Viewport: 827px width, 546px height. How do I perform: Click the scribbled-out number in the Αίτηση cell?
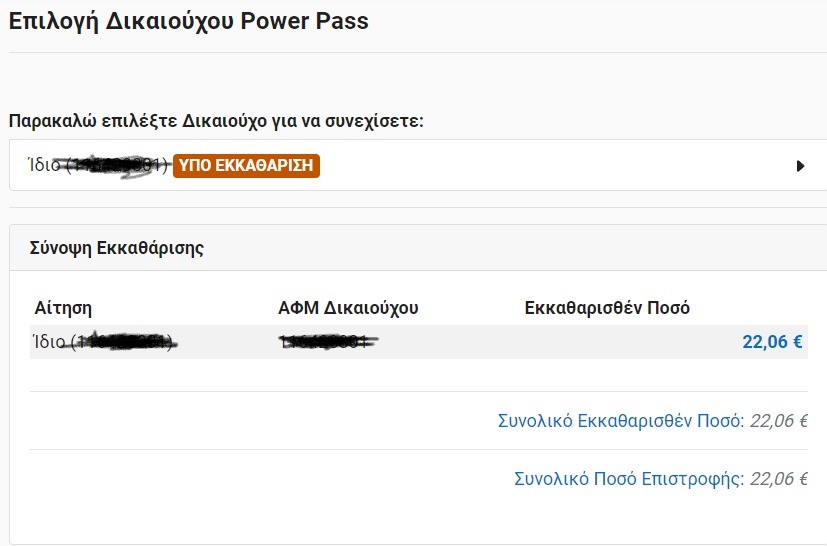pos(127,342)
